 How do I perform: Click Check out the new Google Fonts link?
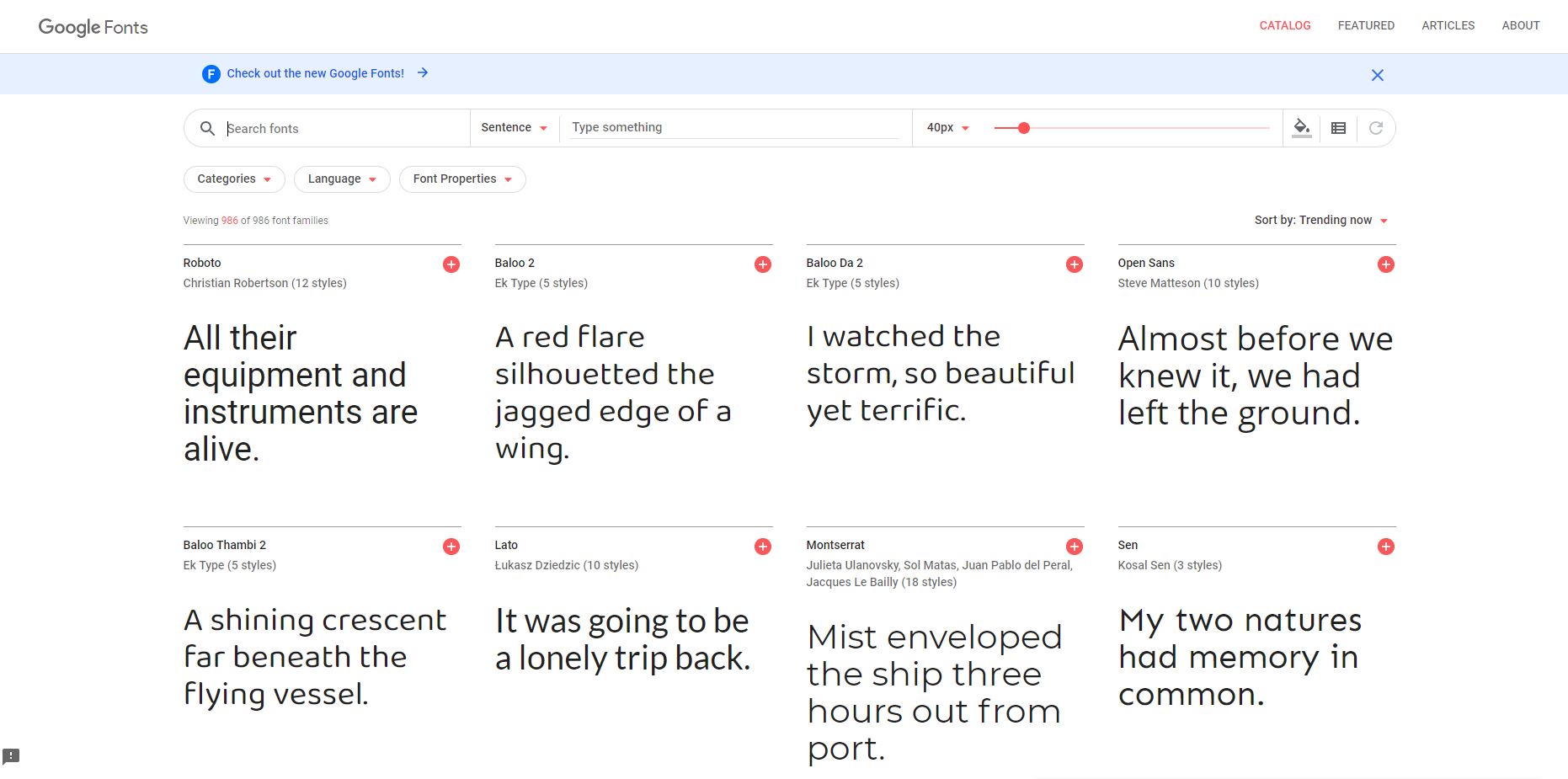click(316, 73)
